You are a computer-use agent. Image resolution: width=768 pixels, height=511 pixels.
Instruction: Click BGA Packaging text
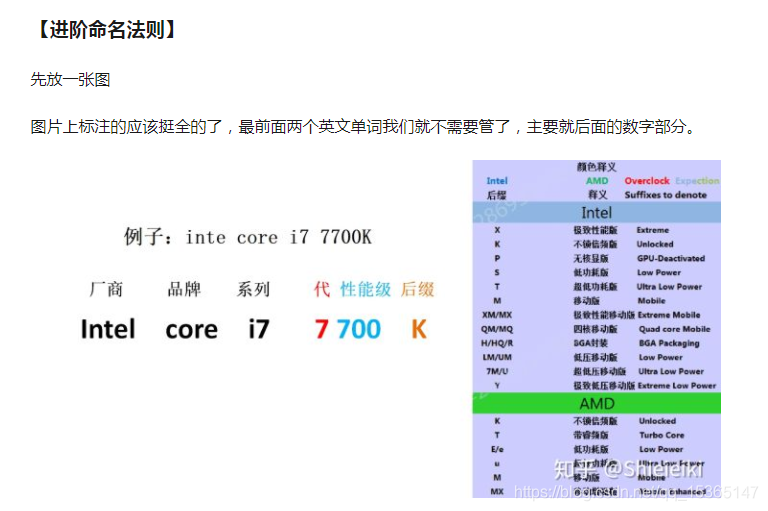click(669, 343)
